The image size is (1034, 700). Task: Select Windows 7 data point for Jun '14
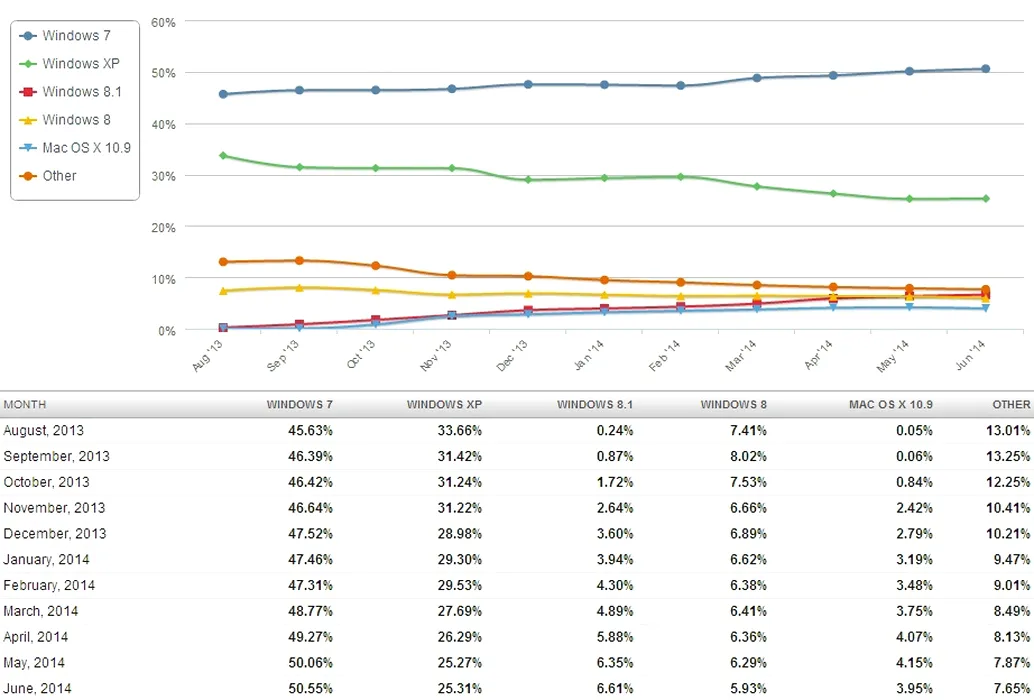coord(985,69)
